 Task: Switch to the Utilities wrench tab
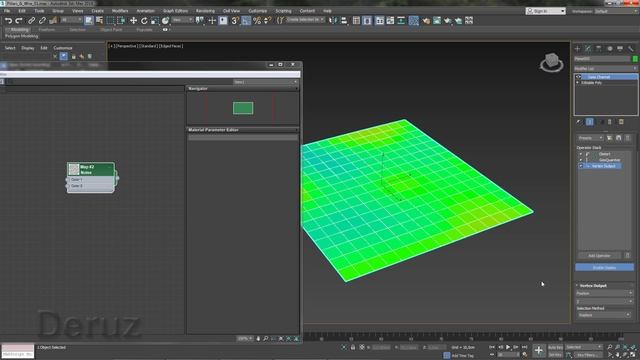click(631, 49)
